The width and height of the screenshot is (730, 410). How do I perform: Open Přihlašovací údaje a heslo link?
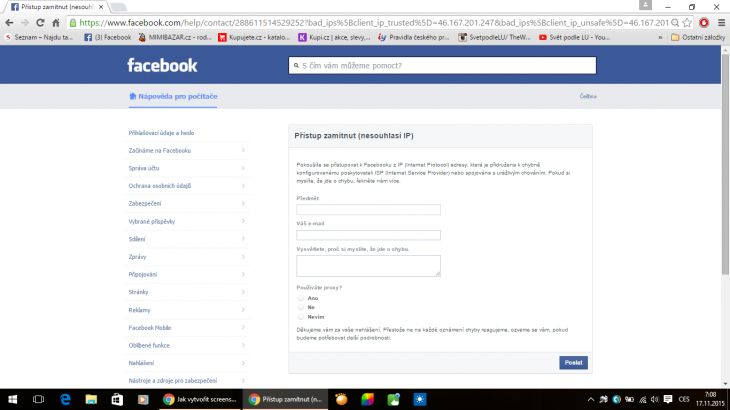161,133
